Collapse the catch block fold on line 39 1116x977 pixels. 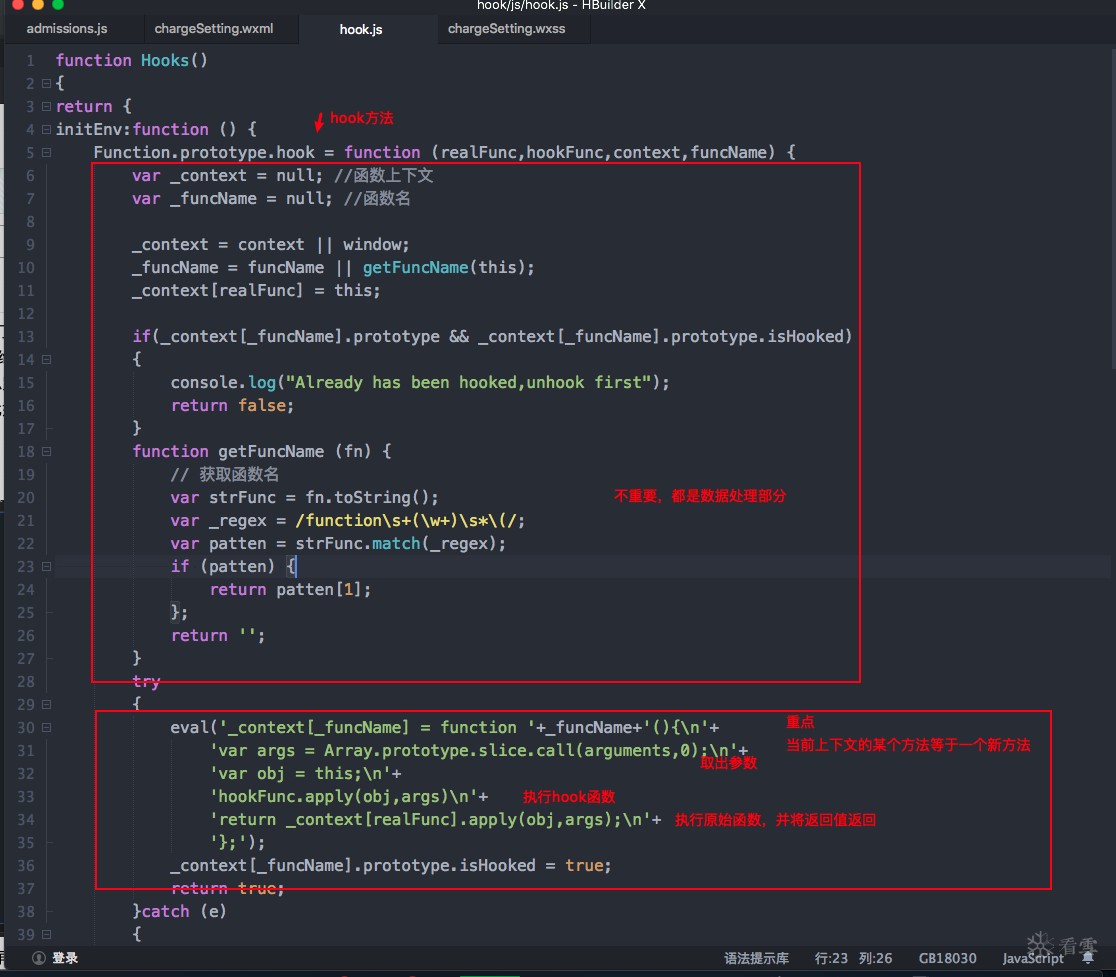46,934
